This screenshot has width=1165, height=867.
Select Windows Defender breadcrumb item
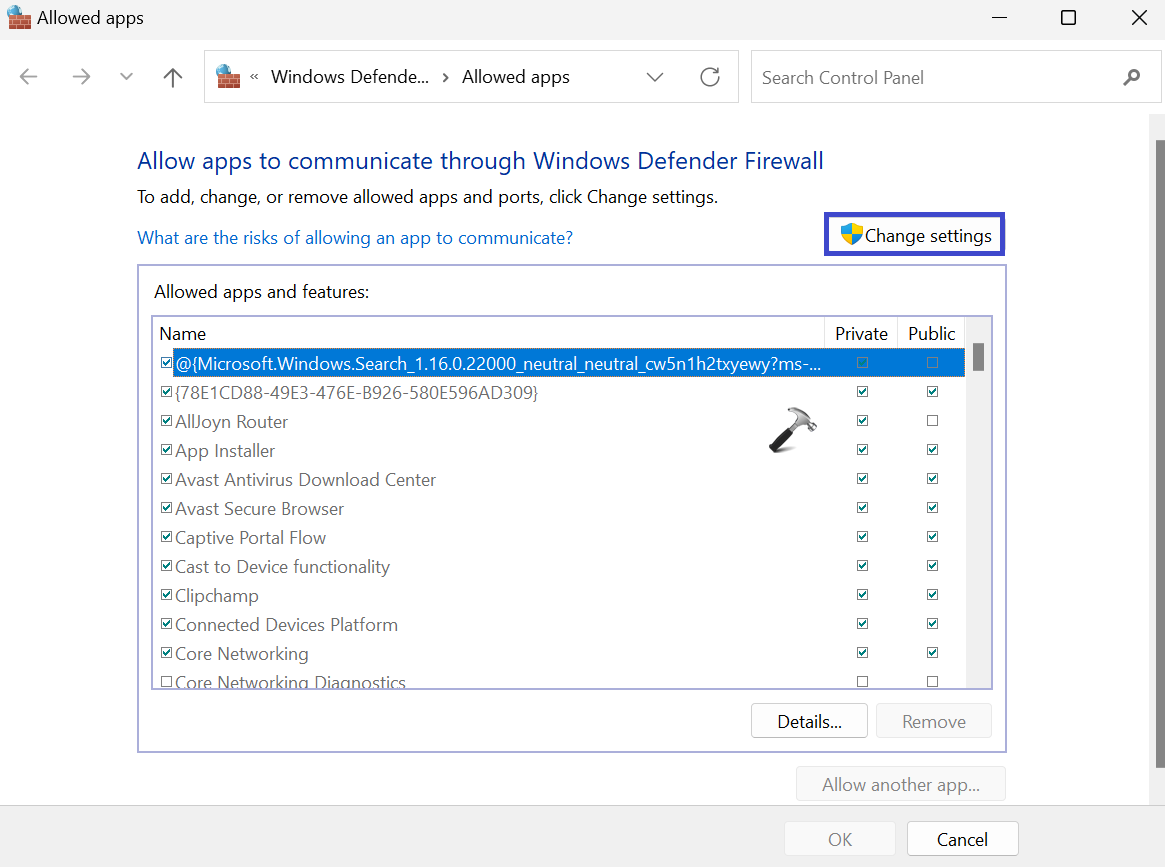(349, 77)
